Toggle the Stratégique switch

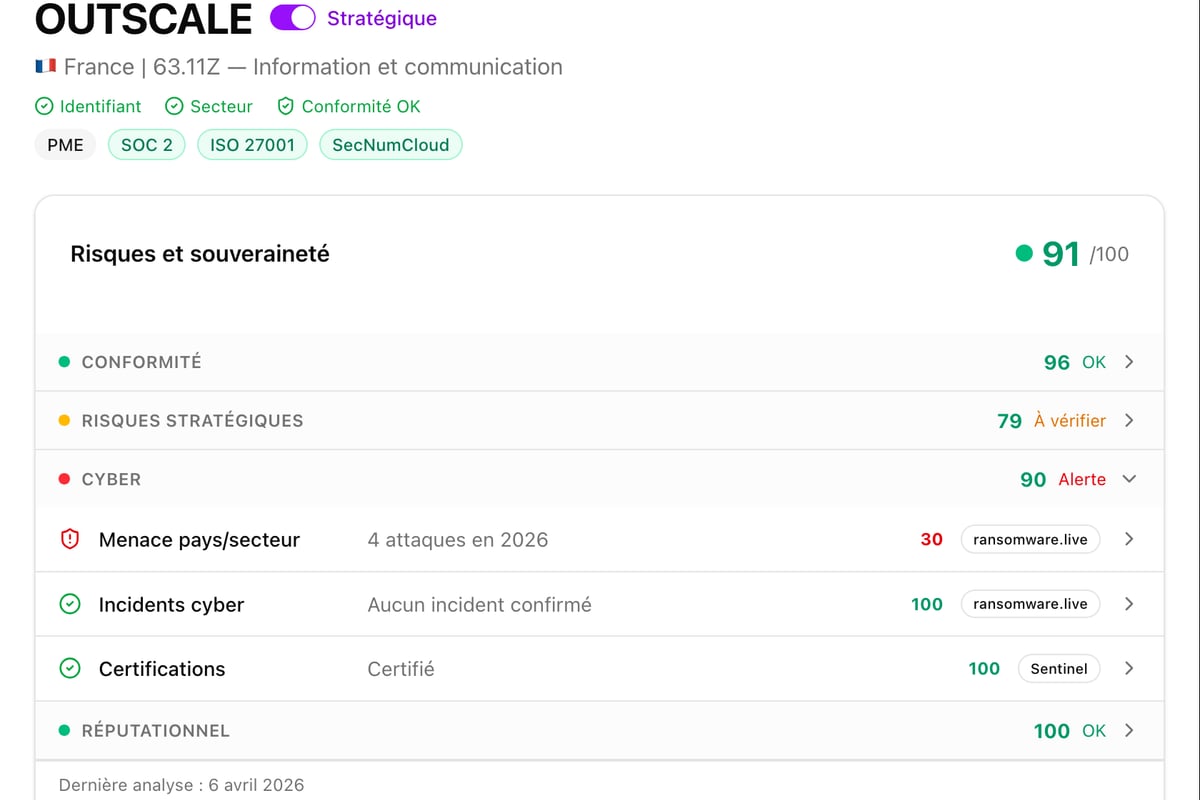pyautogui.click(x=292, y=18)
